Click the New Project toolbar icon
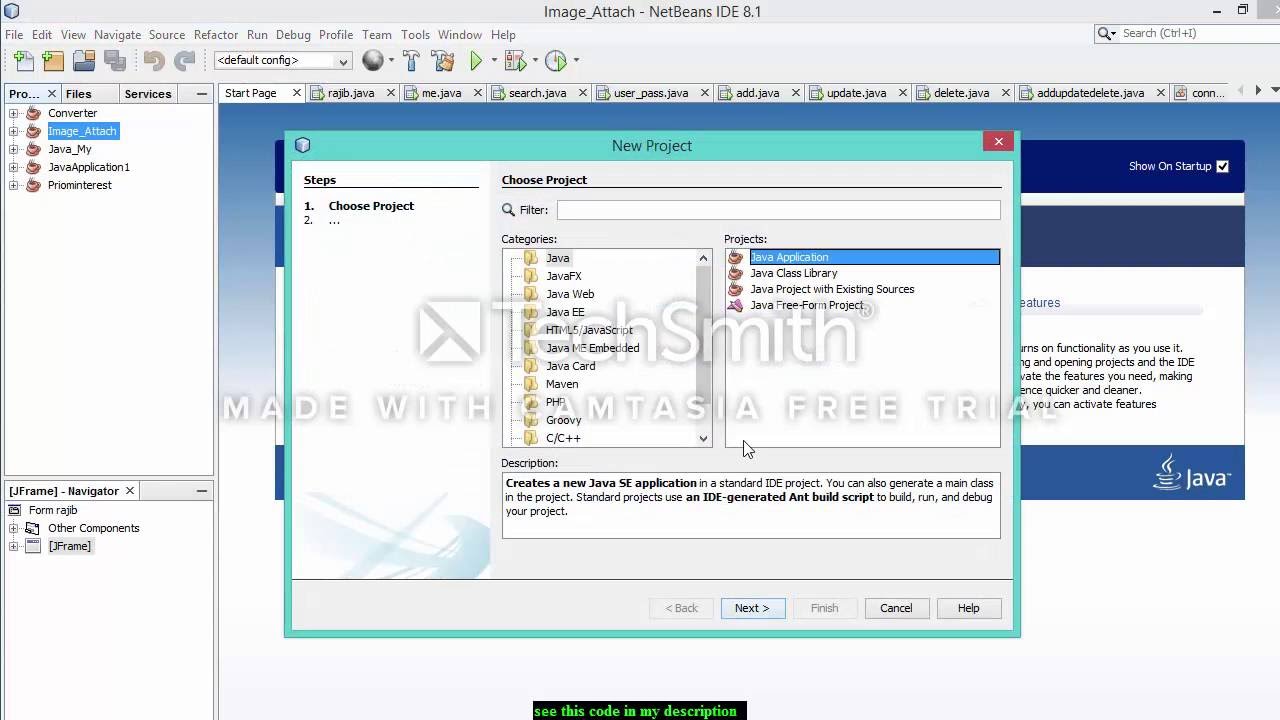The height and width of the screenshot is (720, 1280). [53, 61]
